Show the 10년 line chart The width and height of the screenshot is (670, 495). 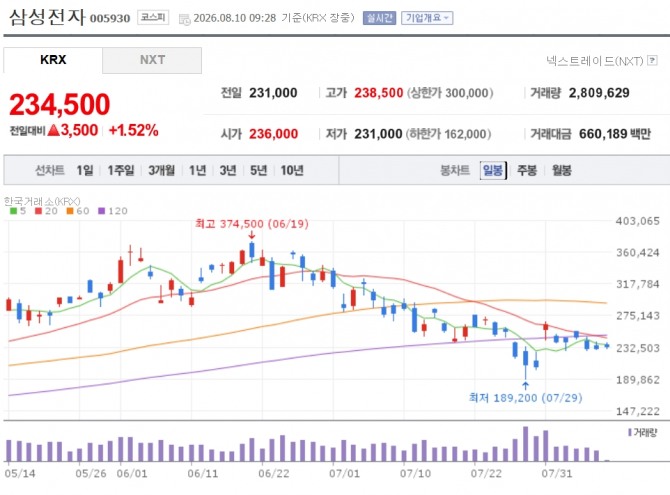point(292,170)
